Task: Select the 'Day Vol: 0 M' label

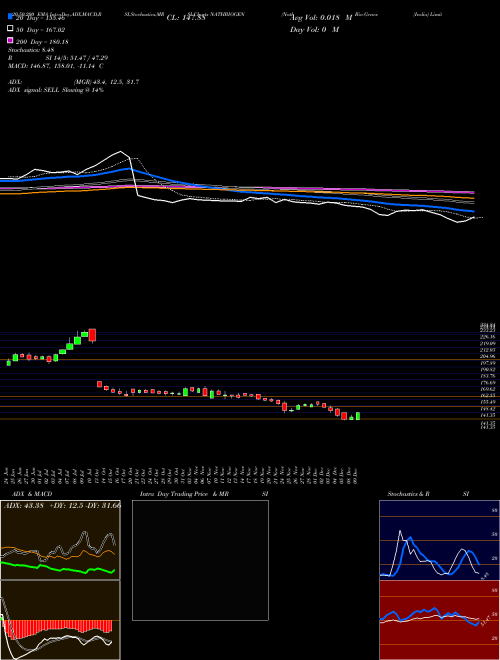Action: (314, 29)
